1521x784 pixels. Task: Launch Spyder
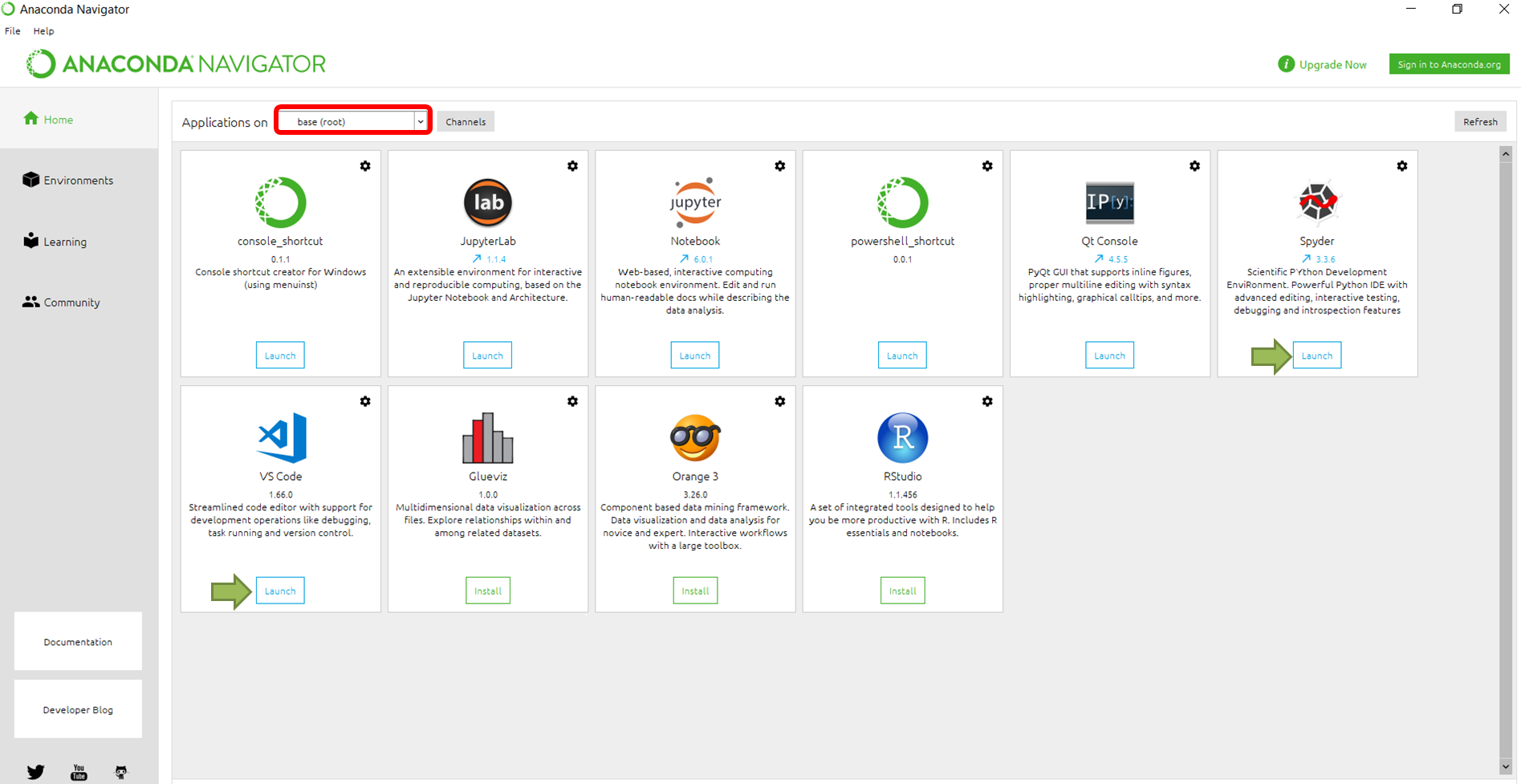(1317, 355)
